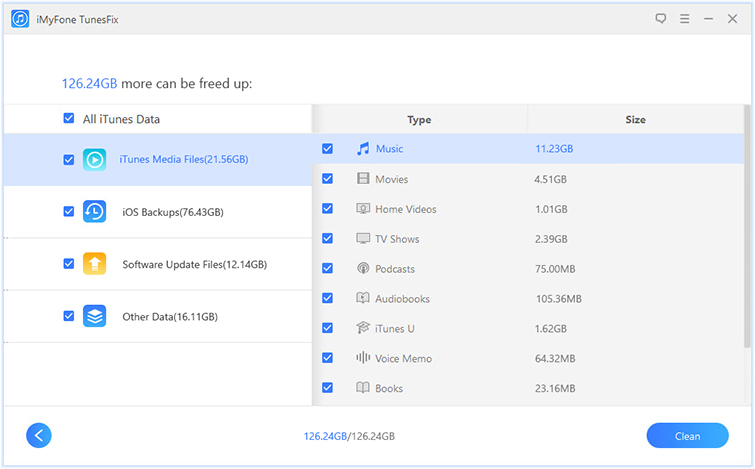Select the iTunes U label

tap(395, 328)
